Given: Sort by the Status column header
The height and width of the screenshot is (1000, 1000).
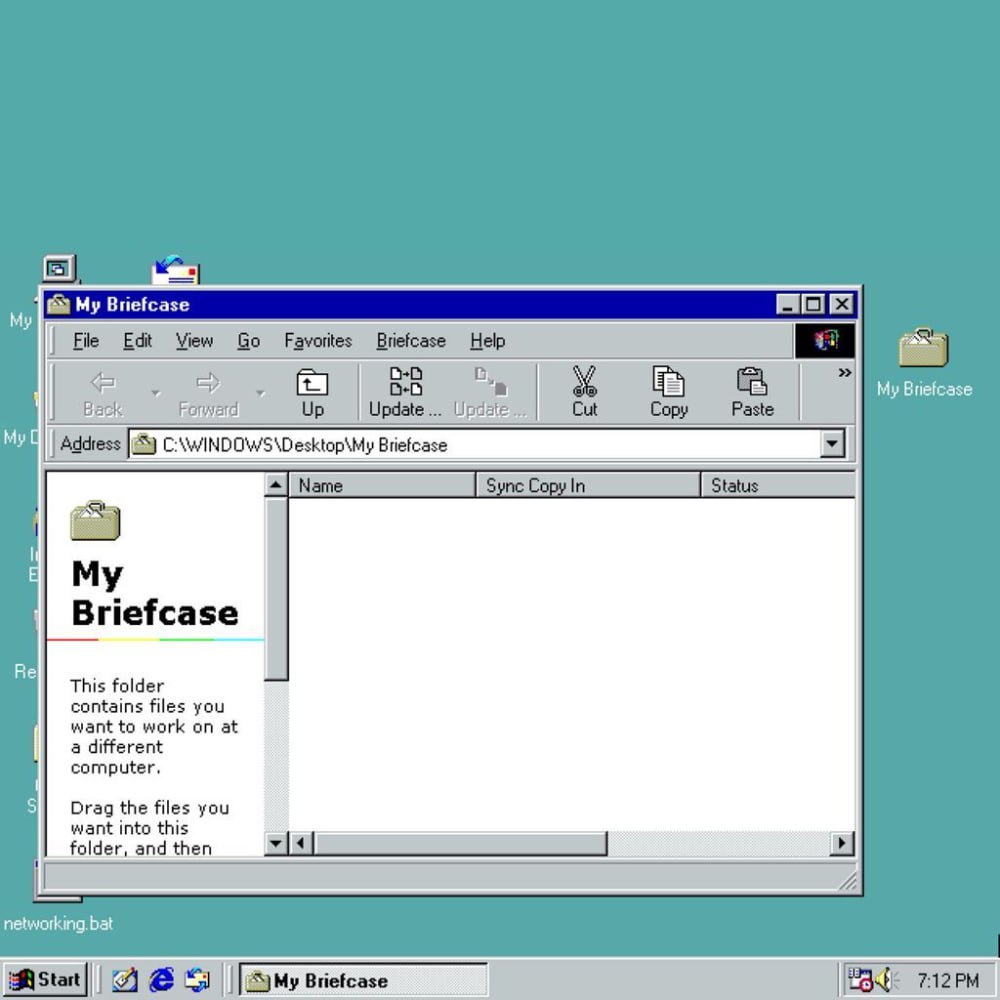Looking at the screenshot, I should coord(777,485).
